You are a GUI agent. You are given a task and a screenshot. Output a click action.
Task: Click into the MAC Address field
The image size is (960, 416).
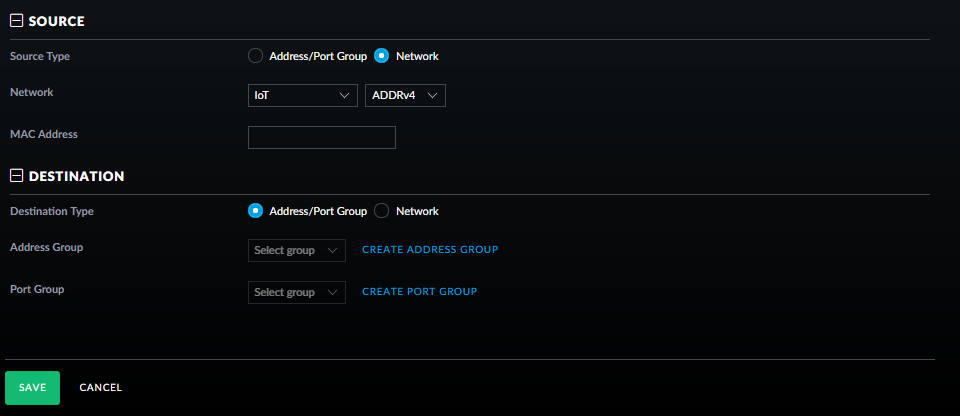coord(321,137)
